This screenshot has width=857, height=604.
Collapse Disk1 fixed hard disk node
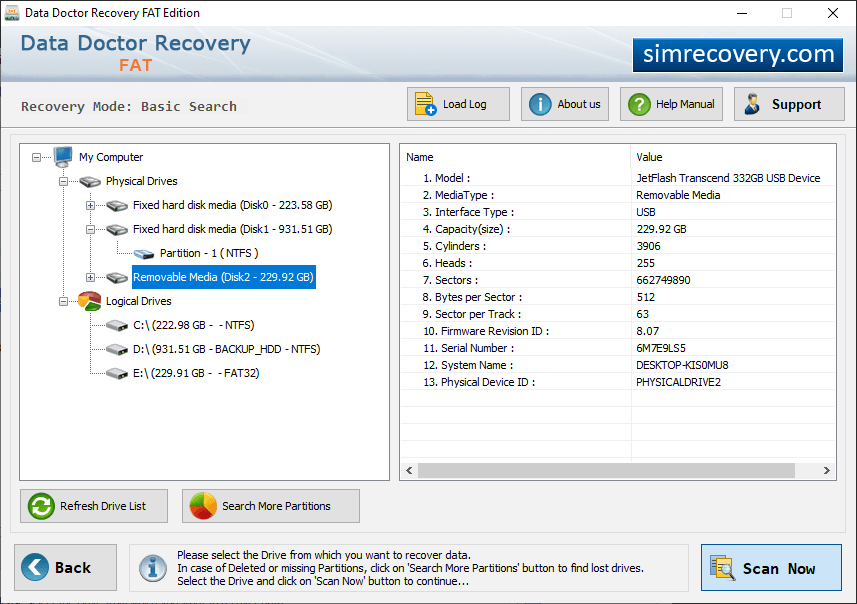tap(90, 230)
